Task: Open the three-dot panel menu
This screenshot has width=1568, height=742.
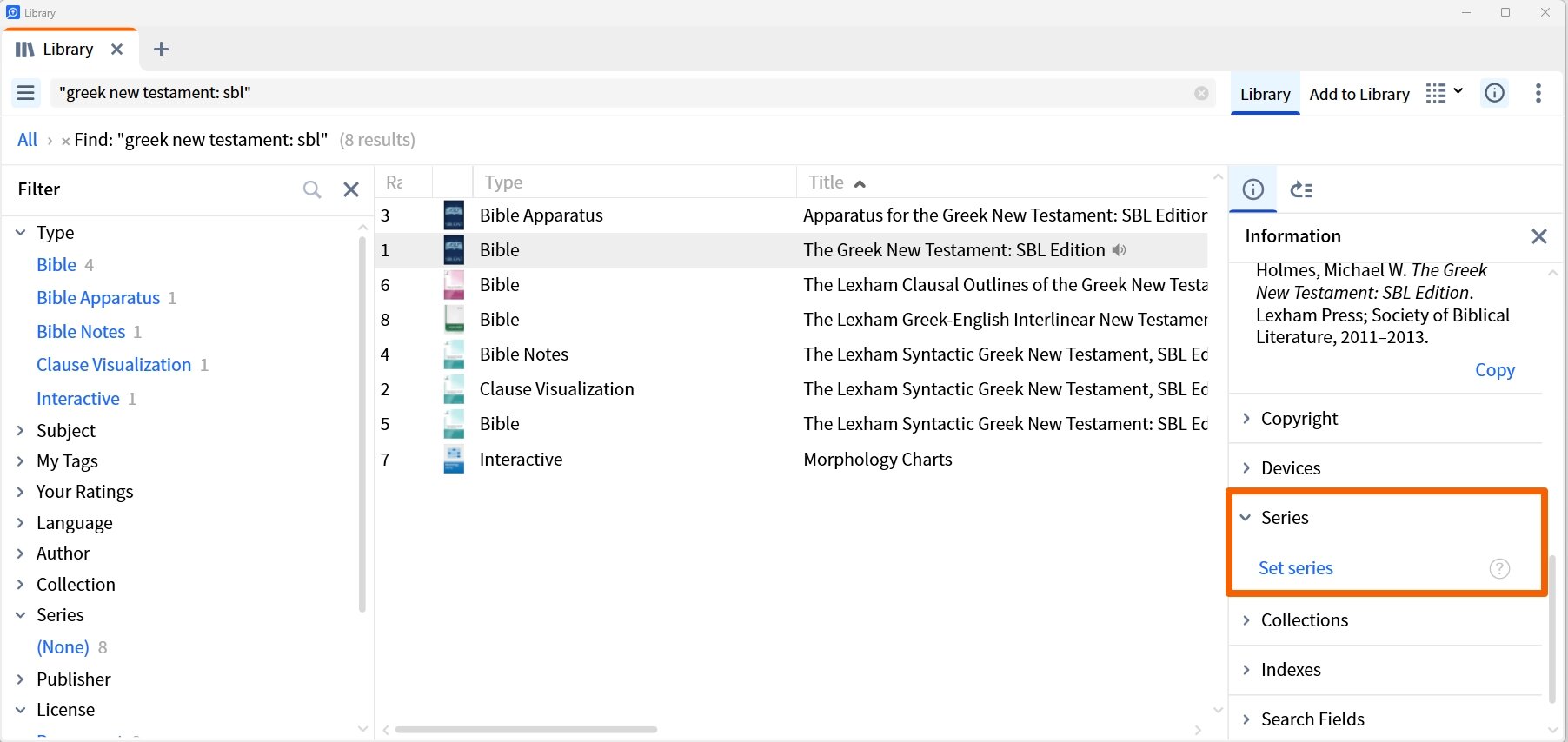Action: pyautogui.click(x=1538, y=93)
